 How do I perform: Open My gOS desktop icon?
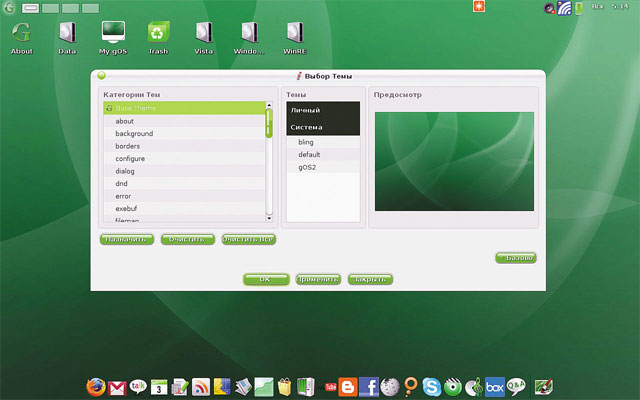pos(113,38)
